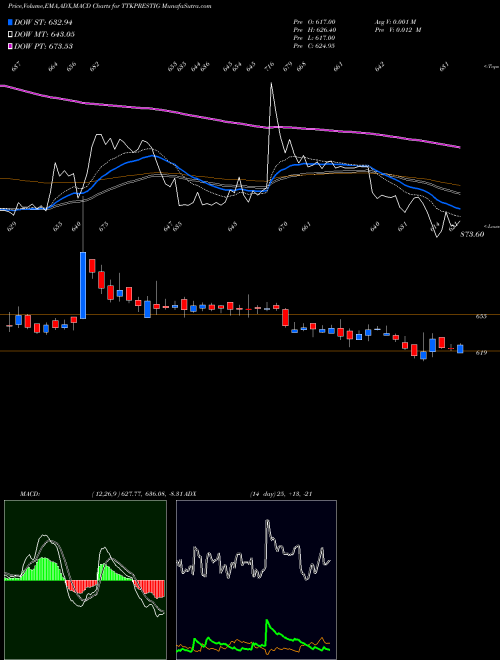Click the 'Pre L: 617.00' low value
Viewport: 500px width, 660px height.
(x=314, y=38)
